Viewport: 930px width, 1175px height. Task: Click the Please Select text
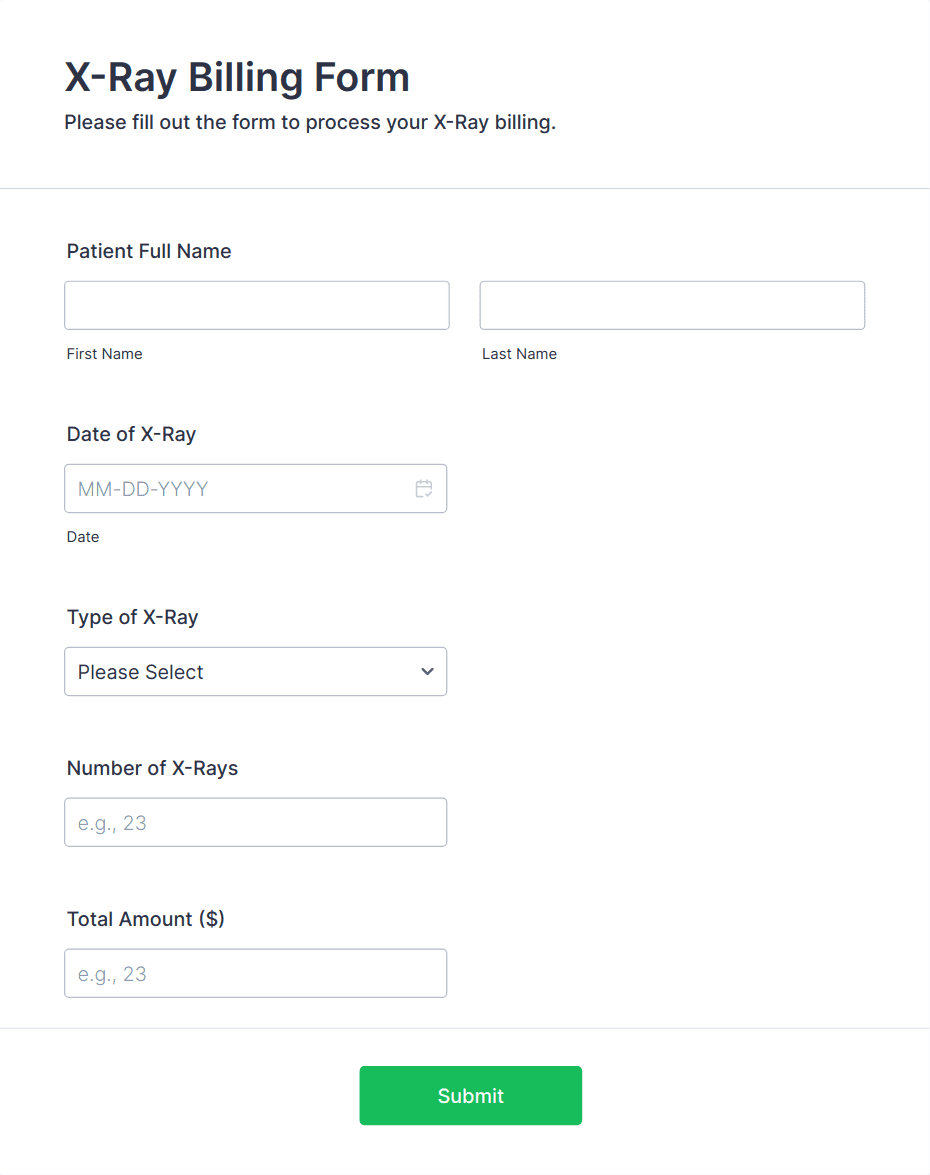pos(140,672)
